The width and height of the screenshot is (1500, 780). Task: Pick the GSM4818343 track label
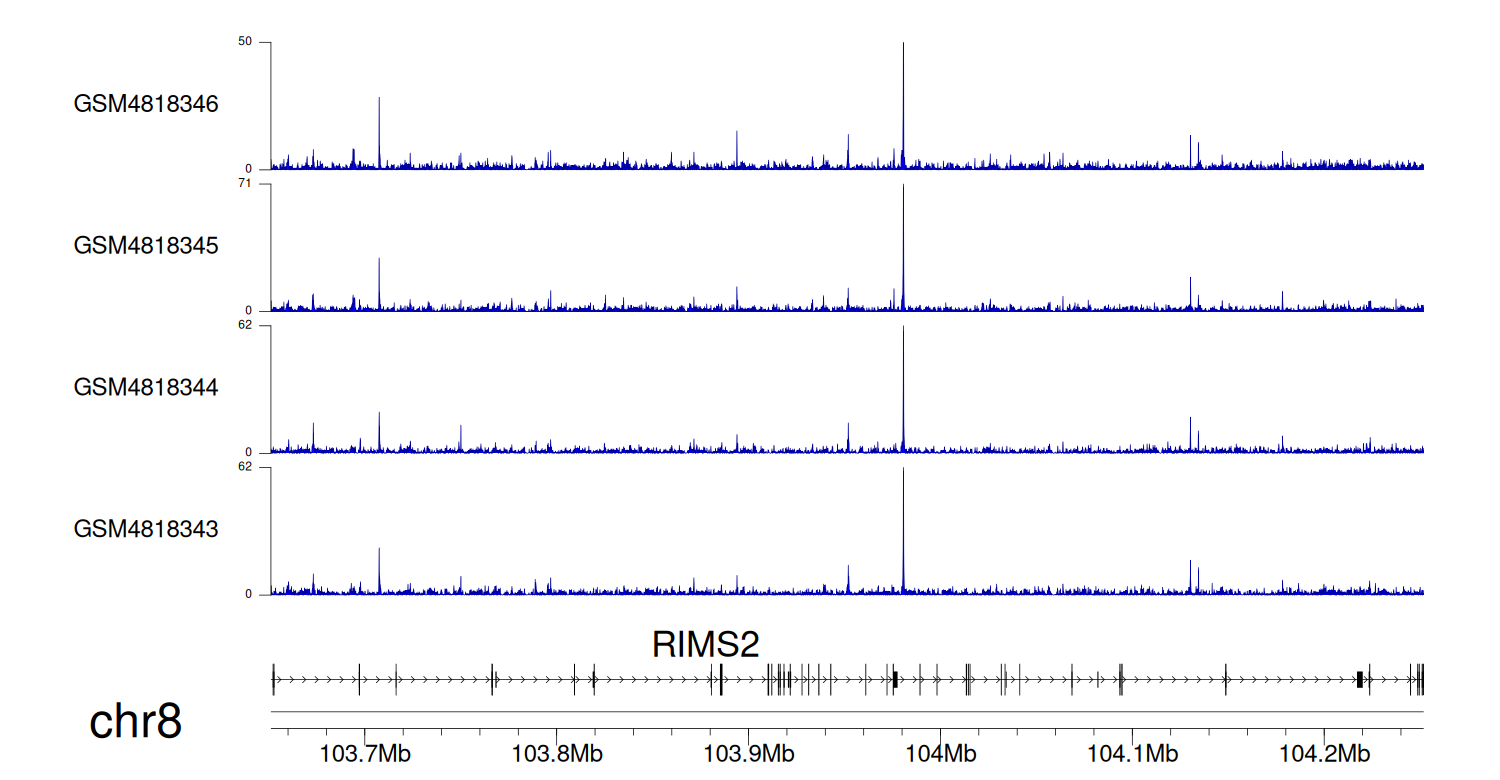(146, 528)
